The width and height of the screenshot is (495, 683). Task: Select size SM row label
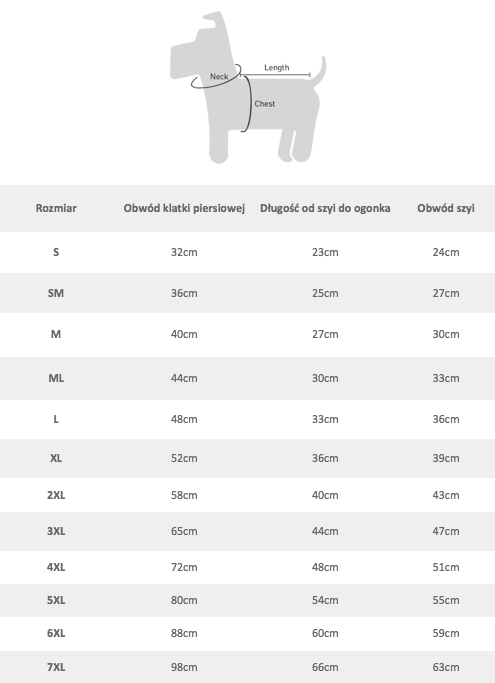point(56,293)
